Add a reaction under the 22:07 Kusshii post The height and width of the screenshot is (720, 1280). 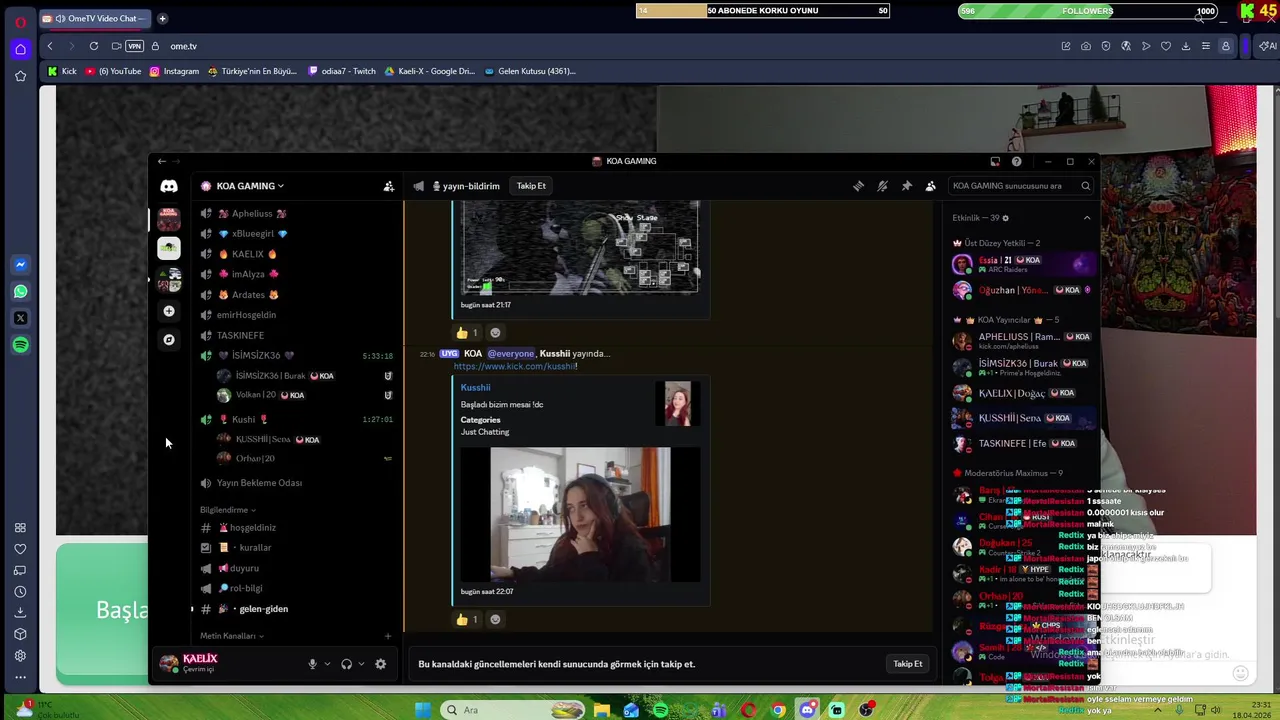[495, 620]
